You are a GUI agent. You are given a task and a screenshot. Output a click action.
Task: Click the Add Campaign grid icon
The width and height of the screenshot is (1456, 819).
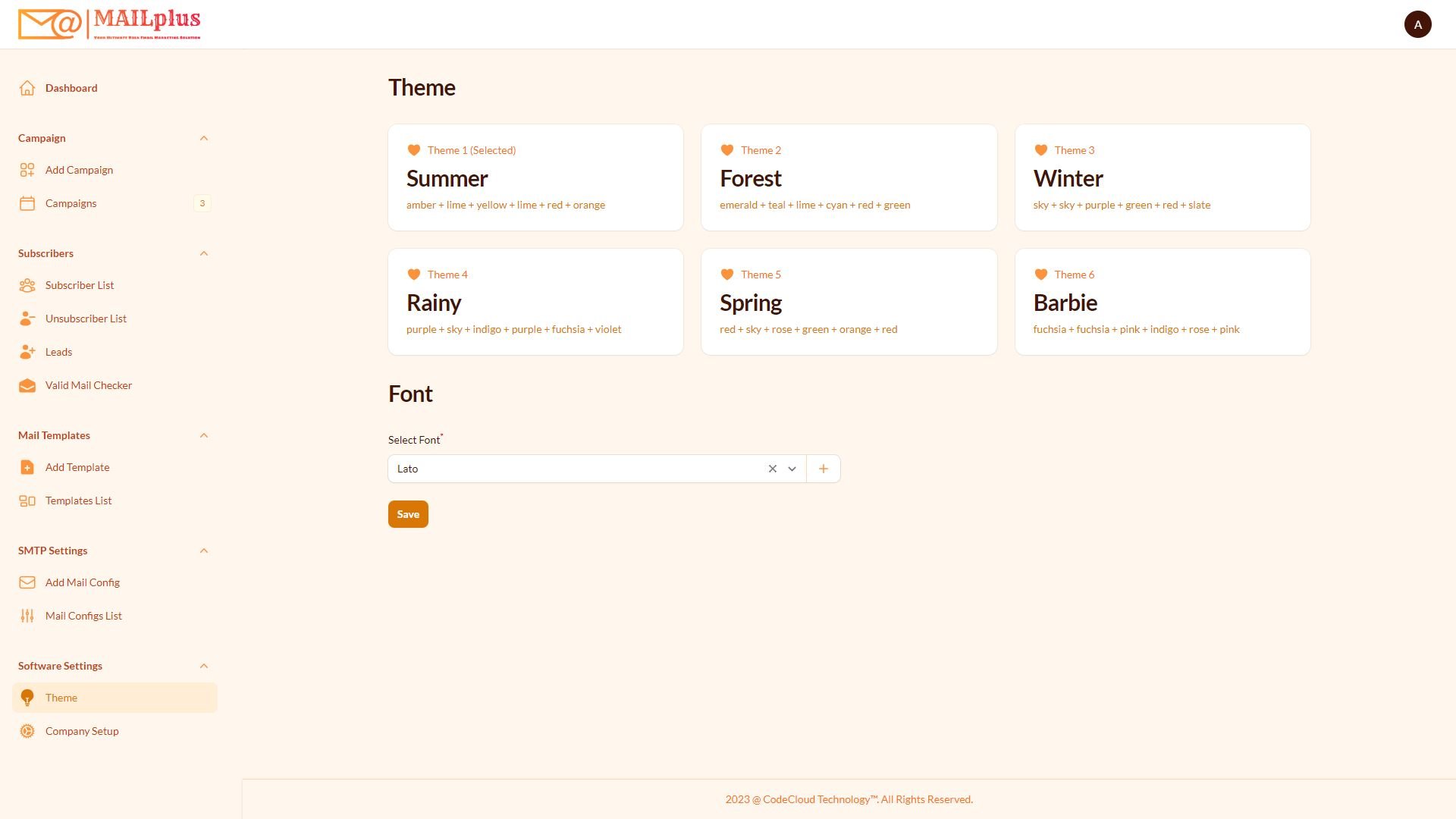click(x=27, y=170)
